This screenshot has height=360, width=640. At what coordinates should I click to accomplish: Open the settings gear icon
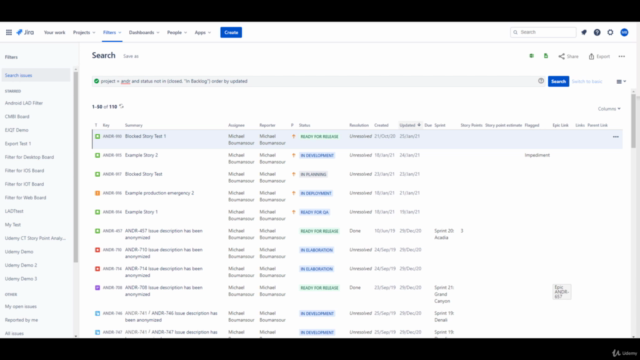click(610, 32)
